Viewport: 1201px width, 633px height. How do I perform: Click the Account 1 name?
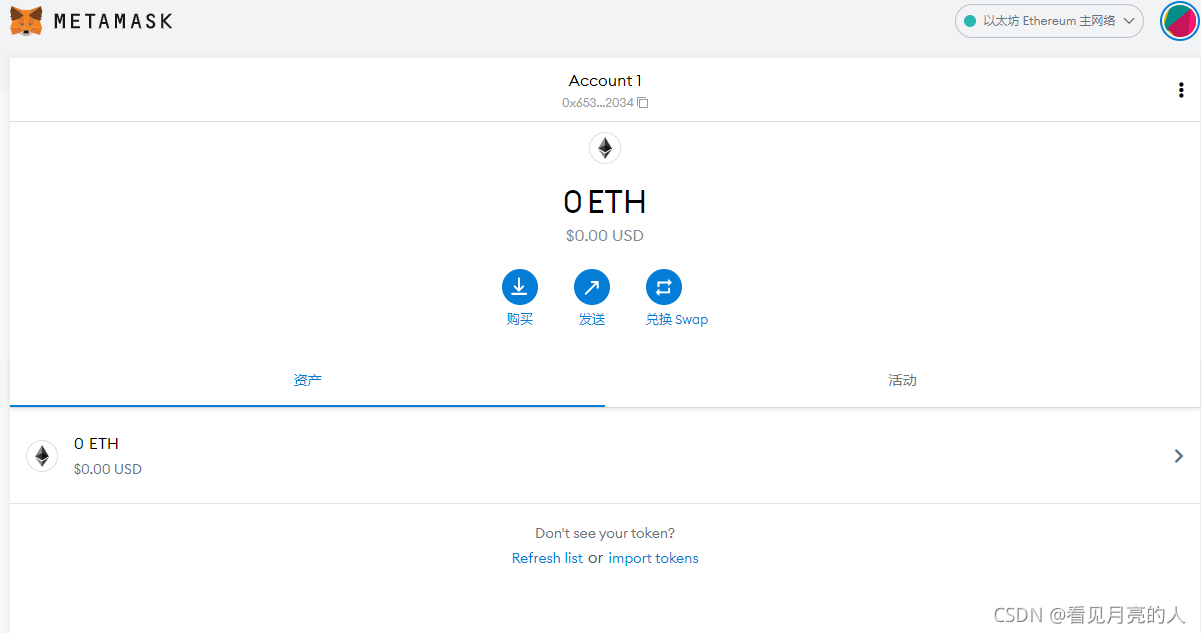605,81
